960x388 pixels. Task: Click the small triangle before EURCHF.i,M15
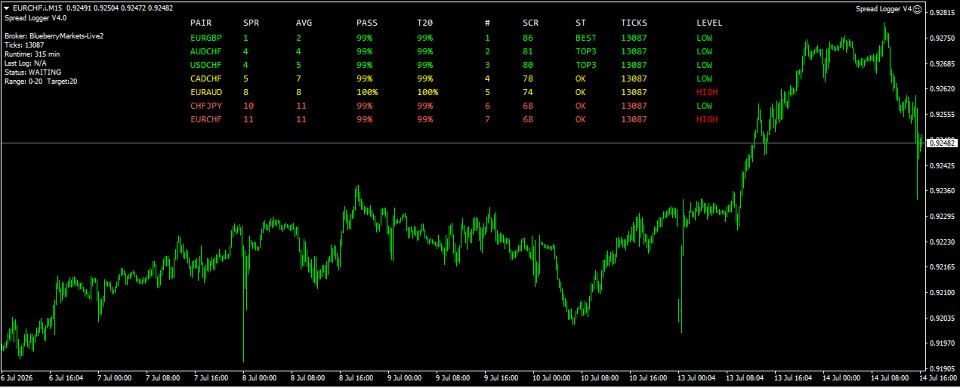click(x=7, y=9)
